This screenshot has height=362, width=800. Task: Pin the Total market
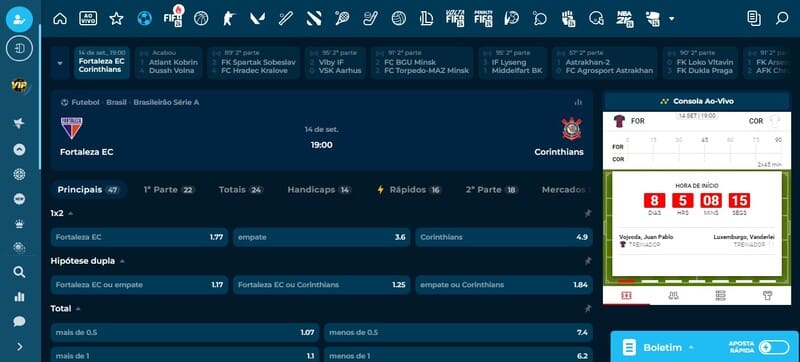(588, 308)
